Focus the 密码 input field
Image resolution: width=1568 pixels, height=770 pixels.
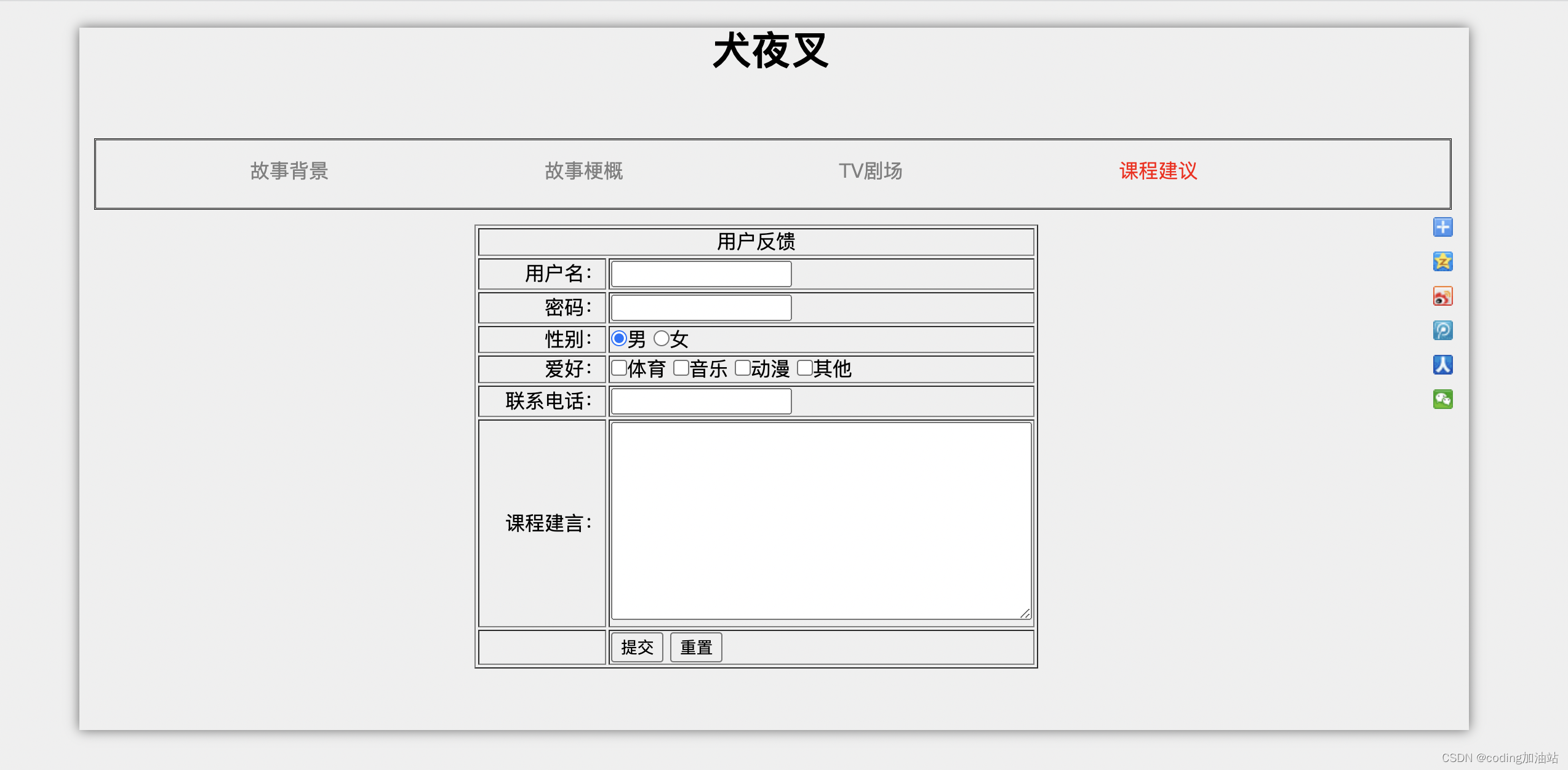pos(701,308)
